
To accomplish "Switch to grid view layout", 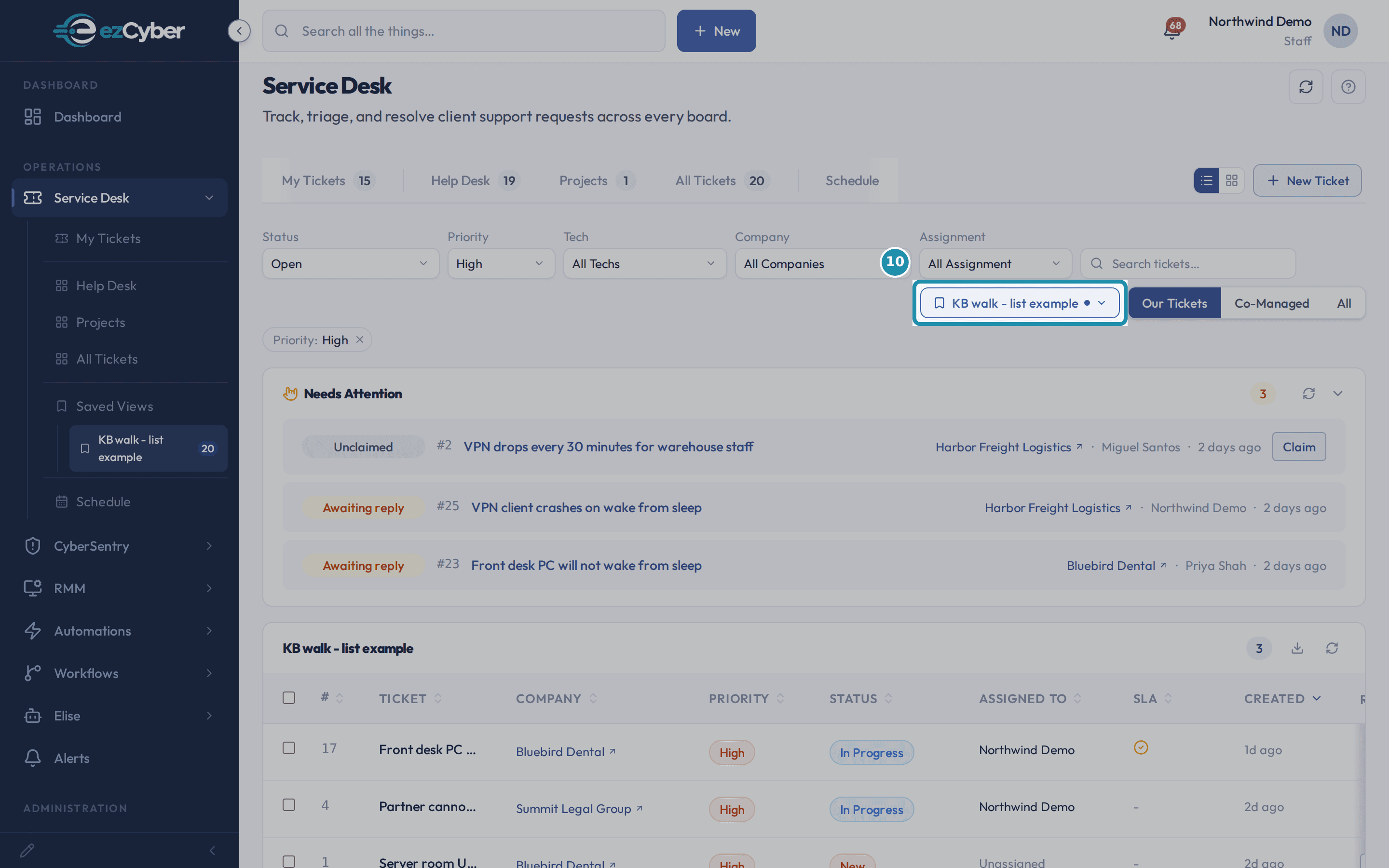I will click(x=1232, y=181).
